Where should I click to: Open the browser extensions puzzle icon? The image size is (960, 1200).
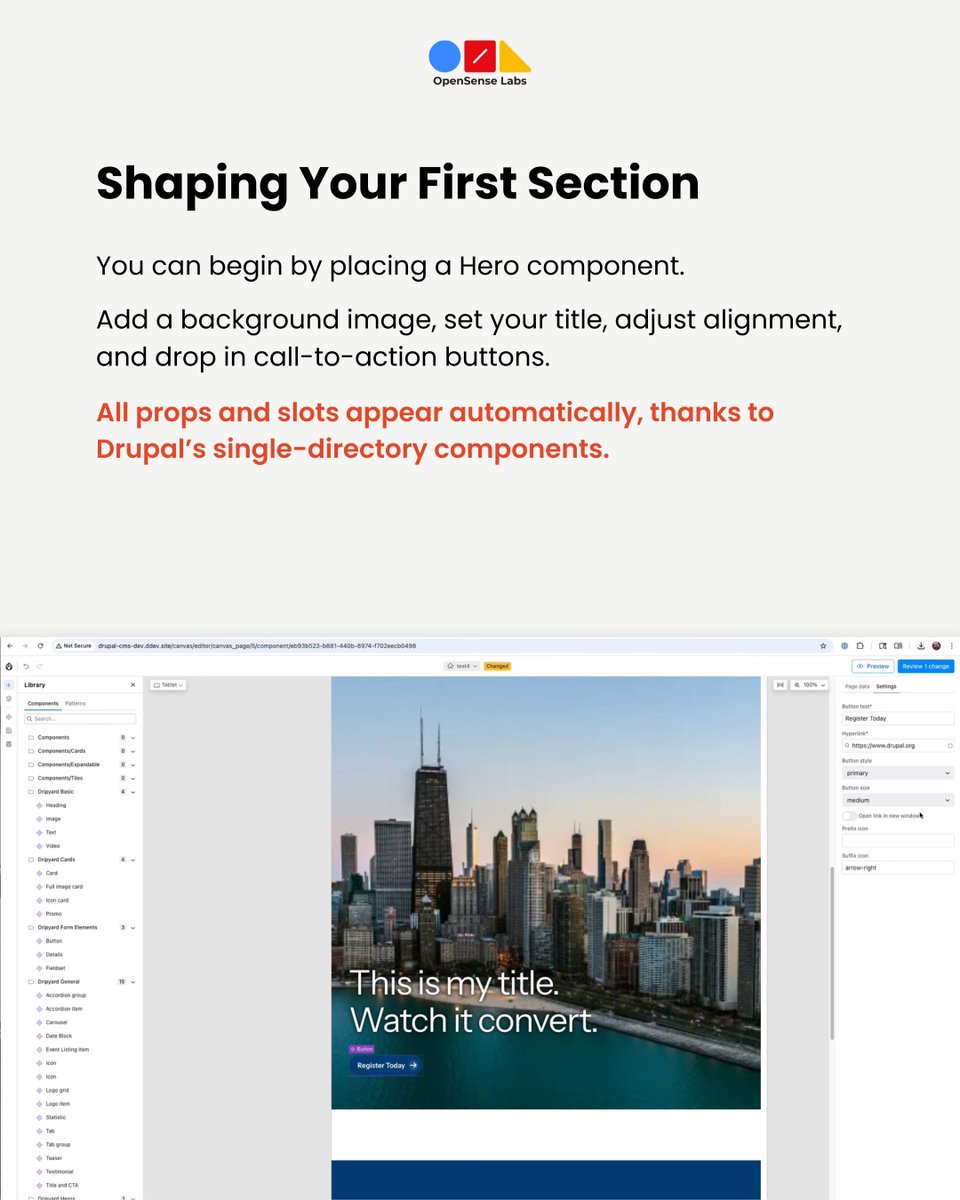[860, 646]
